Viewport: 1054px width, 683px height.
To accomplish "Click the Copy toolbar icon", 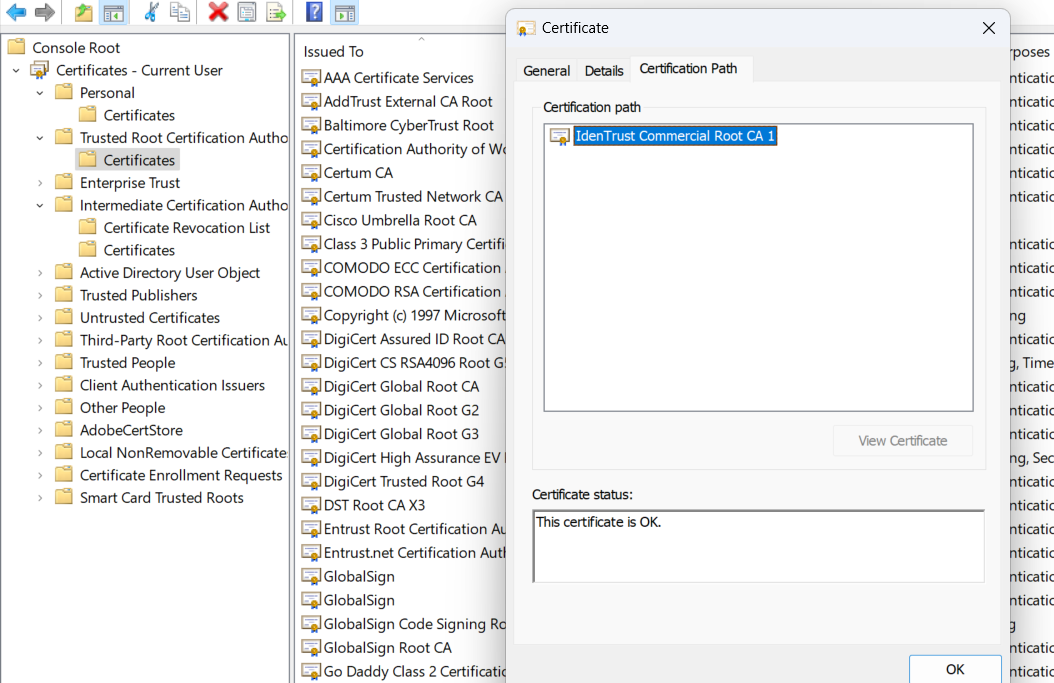I will pyautogui.click(x=179, y=12).
